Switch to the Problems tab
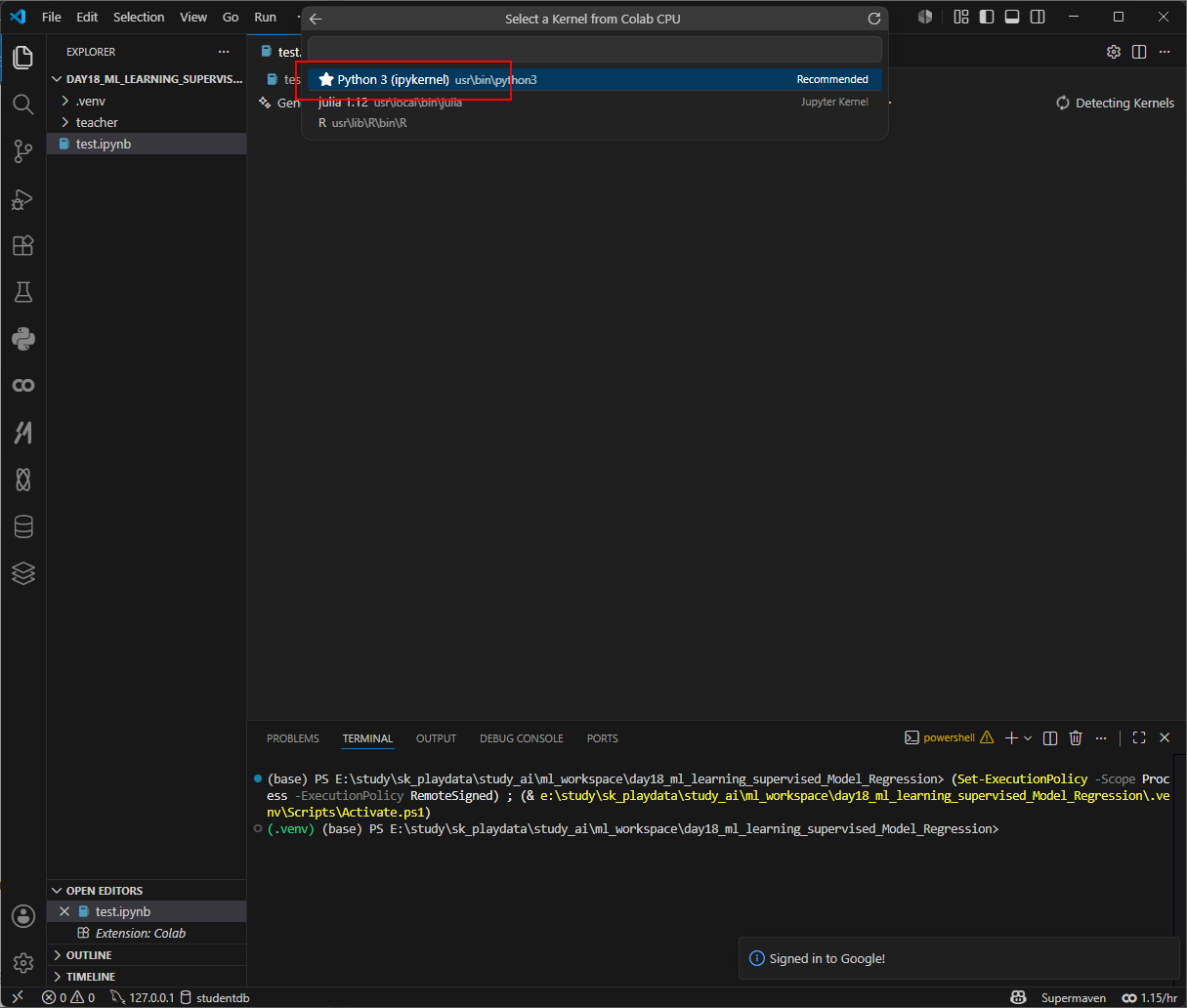This screenshot has height=1008, width=1187. point(293,738)
